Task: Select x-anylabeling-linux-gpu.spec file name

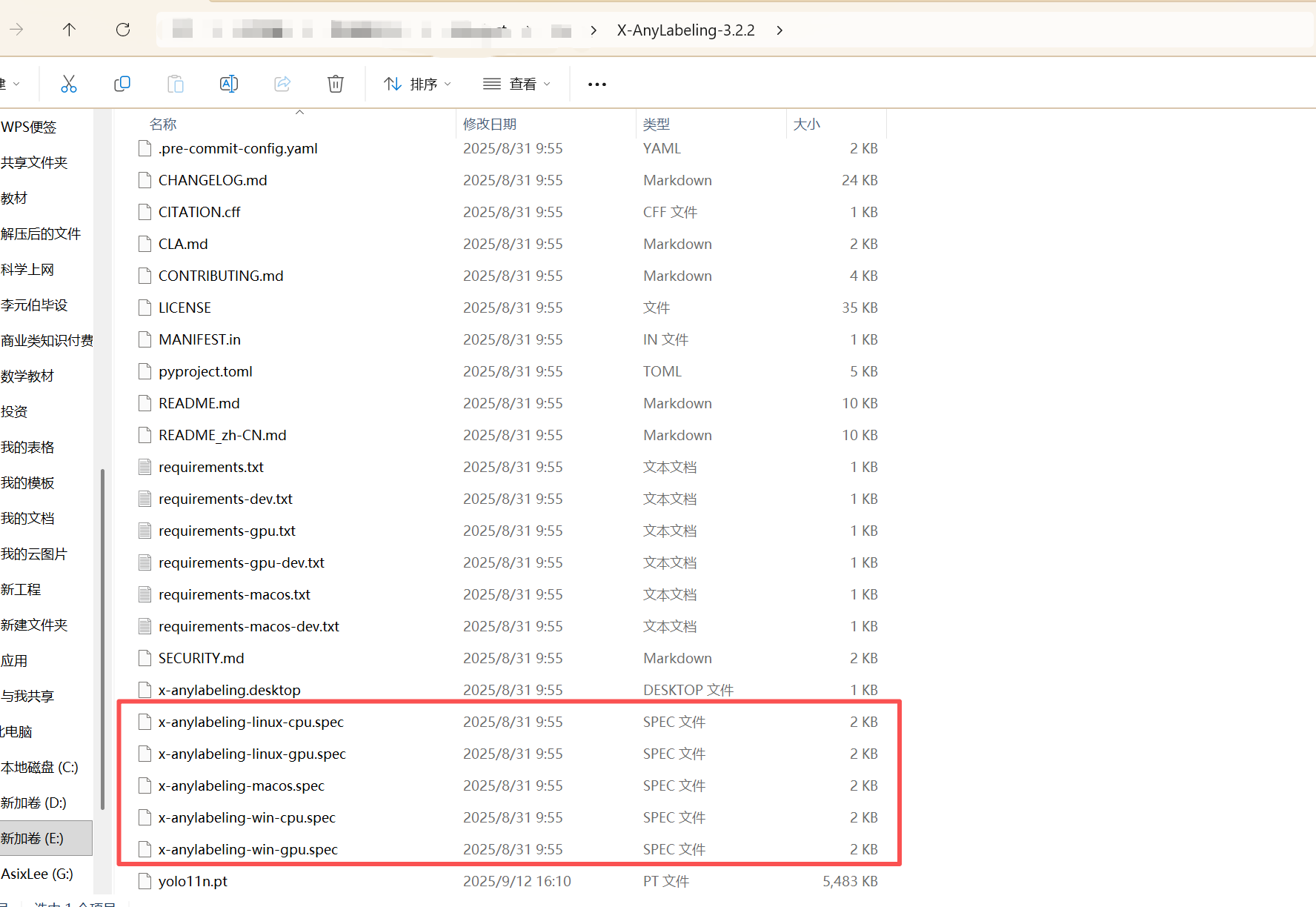Action: click(252, 754)
